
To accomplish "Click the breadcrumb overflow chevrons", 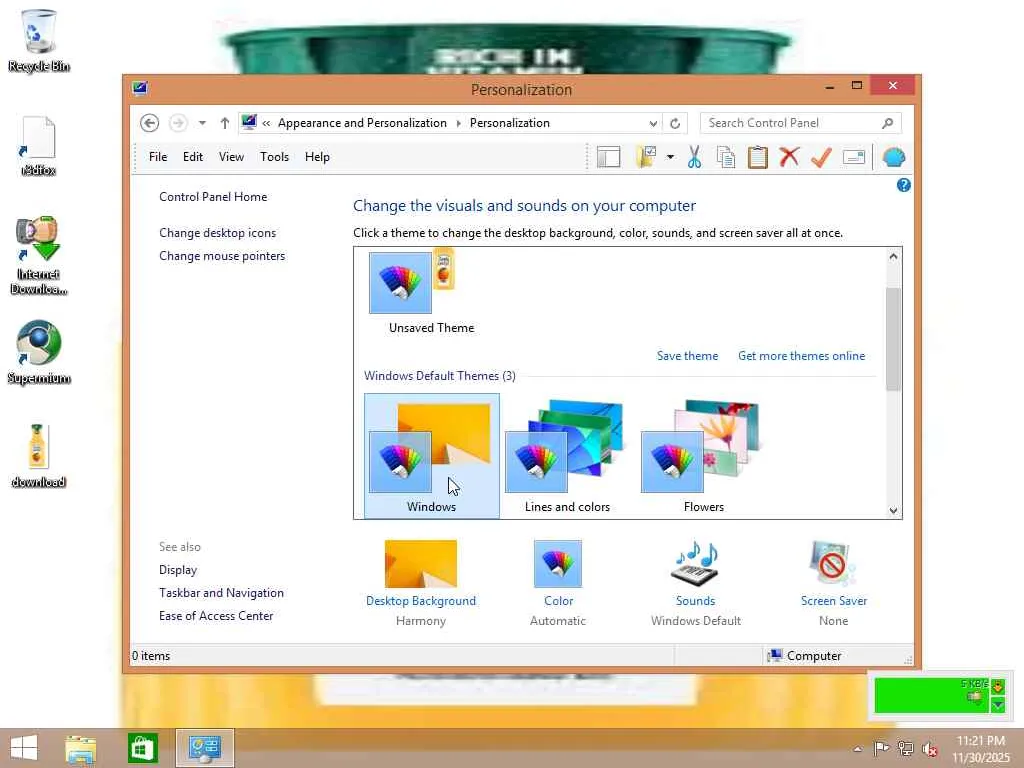I will 266,123.
